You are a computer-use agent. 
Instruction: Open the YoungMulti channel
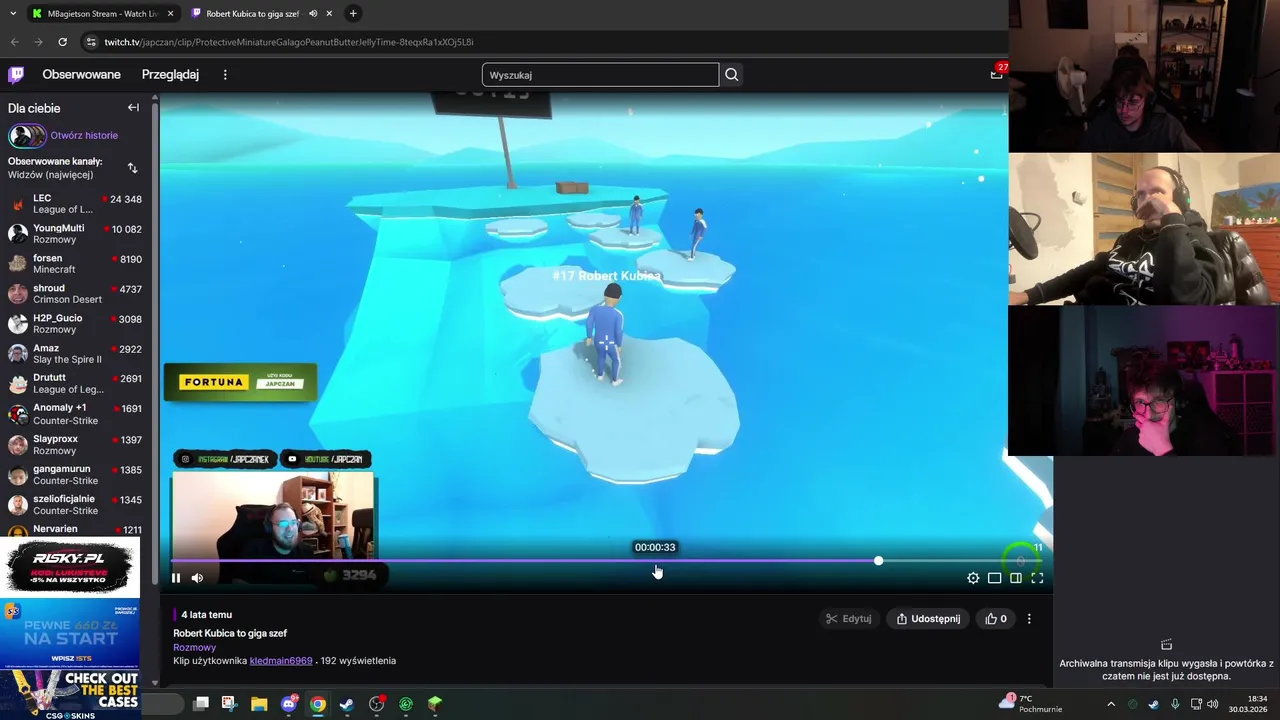coord(78,234)
